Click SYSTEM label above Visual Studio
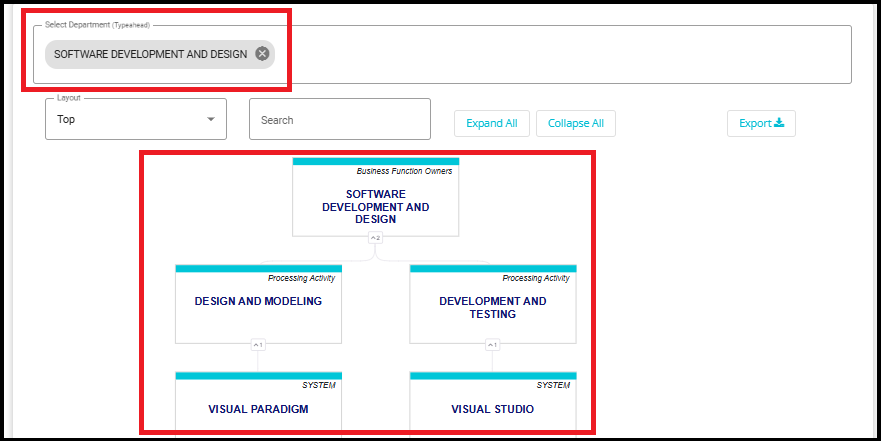881x441 pixels. point(552,385)
